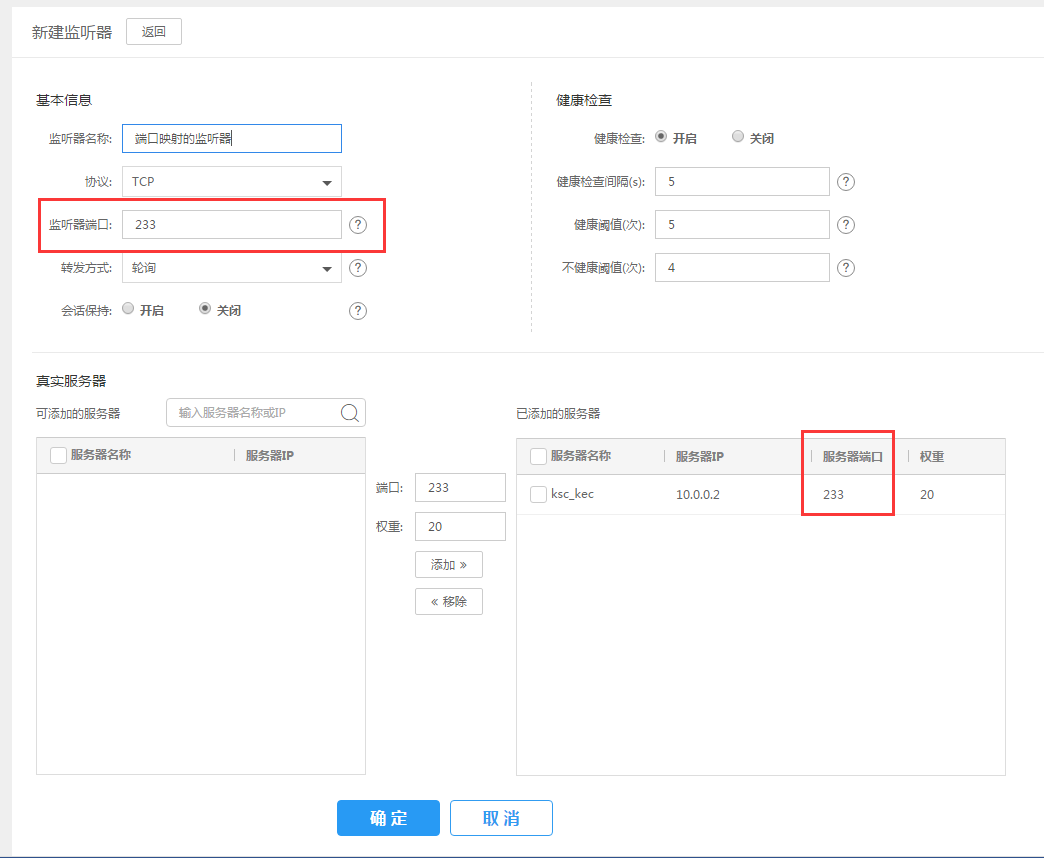Focus the 权重 input with 20
Viewport: 1044px width, 858px height.
pyautogui.click(x=460, y=527)
